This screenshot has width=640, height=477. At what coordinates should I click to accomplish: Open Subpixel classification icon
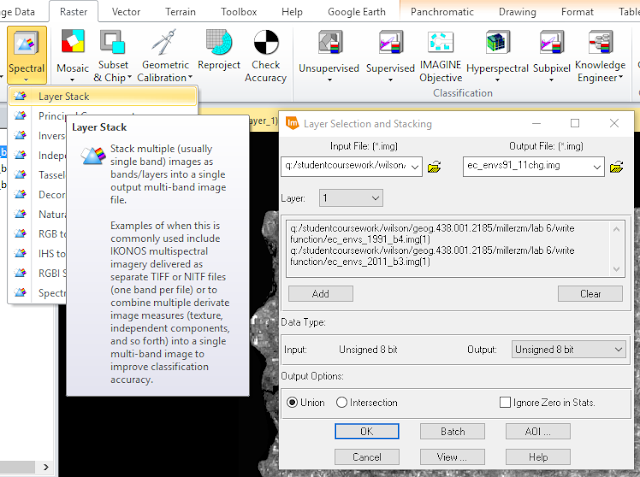tap(552, 42)
